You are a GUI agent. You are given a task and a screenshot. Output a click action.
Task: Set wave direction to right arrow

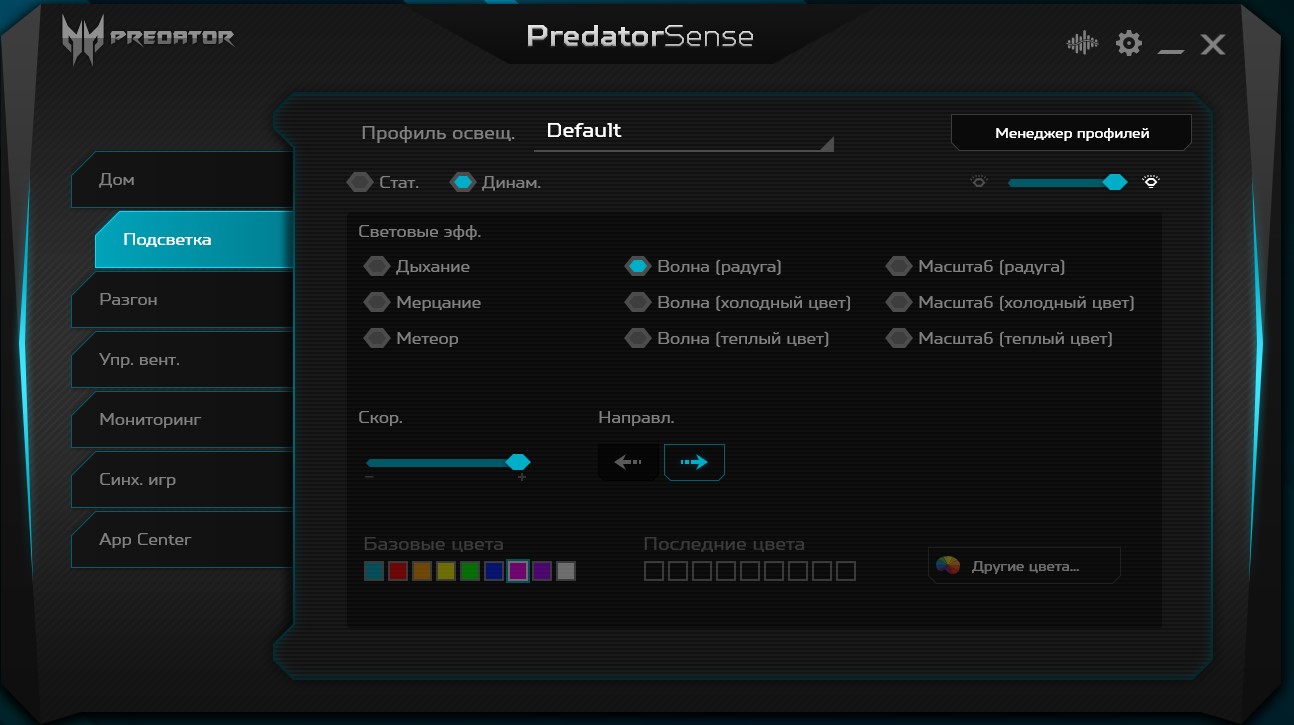(x=694, y=462)
